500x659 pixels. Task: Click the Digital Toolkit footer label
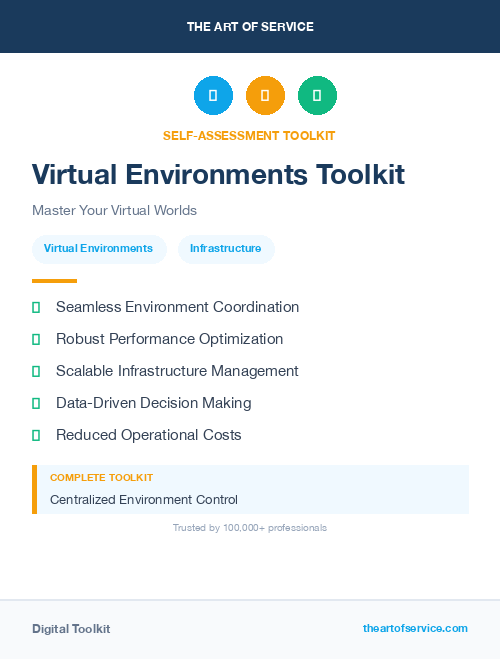[x=71, y=629]
